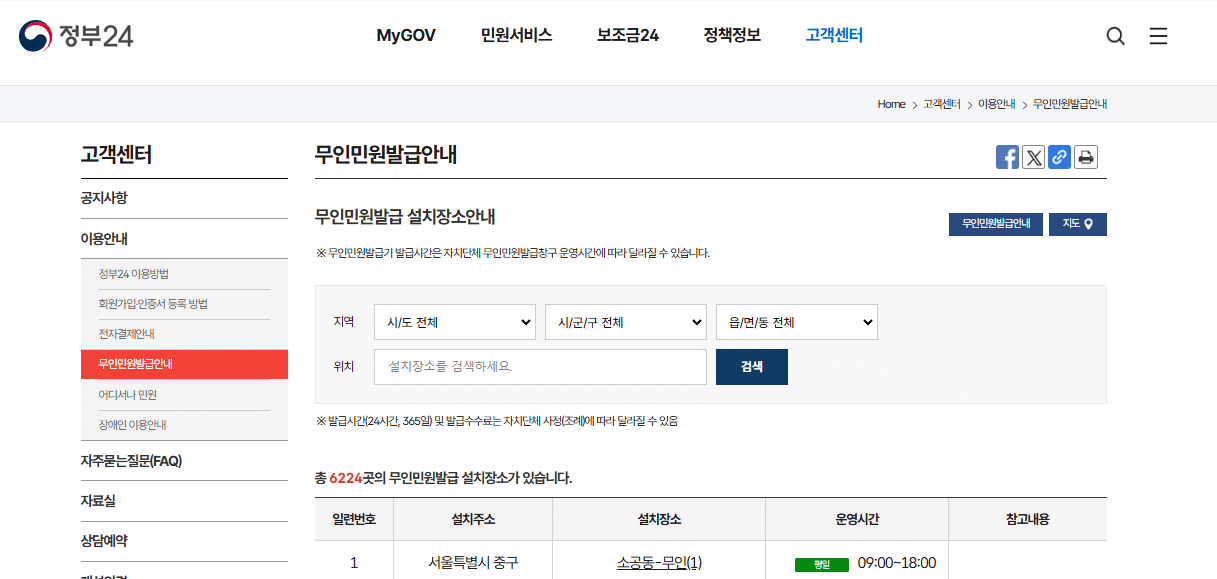This screenshot has height=579, width=1217.
Task: Open the 지도 map button with pin icon
Action: (1077, 224)
